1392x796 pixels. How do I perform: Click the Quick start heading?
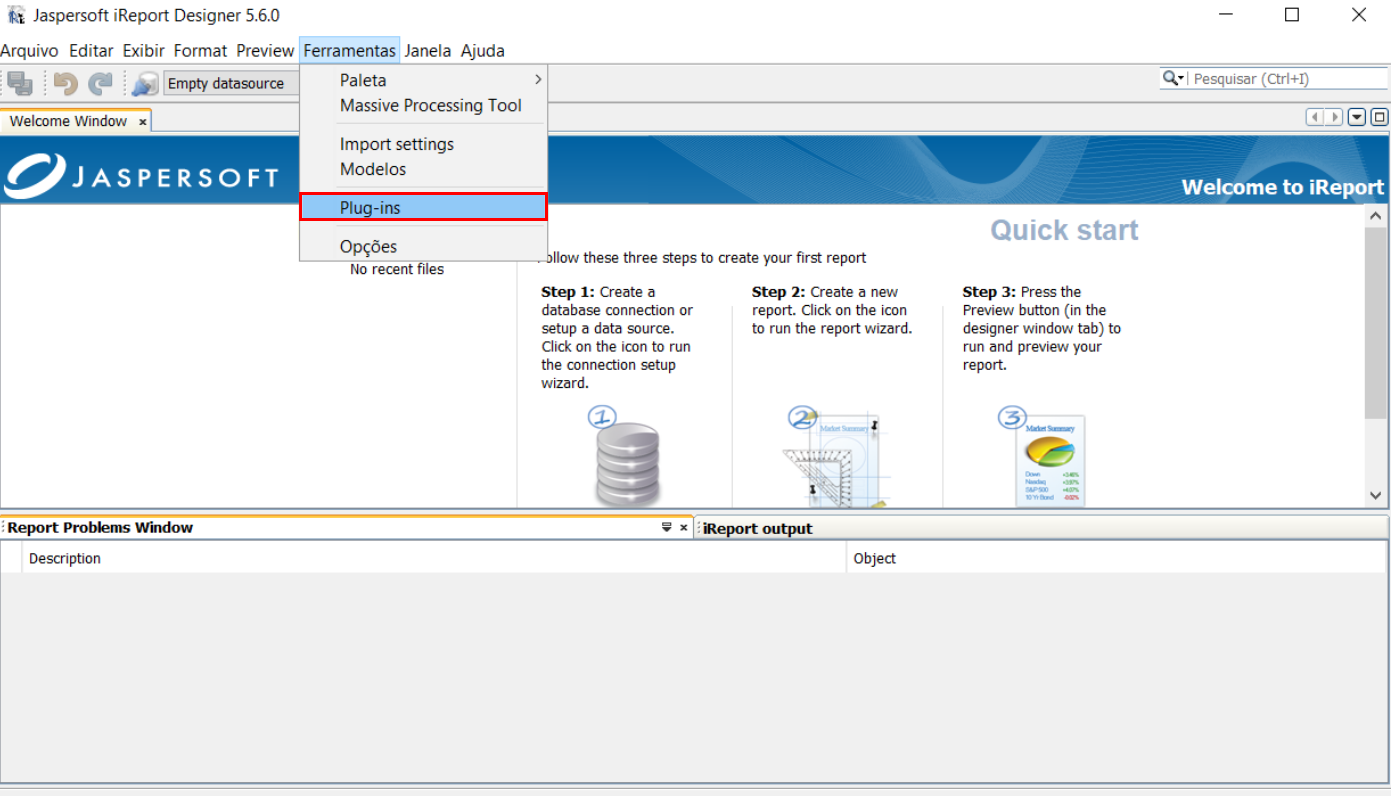1064,230
